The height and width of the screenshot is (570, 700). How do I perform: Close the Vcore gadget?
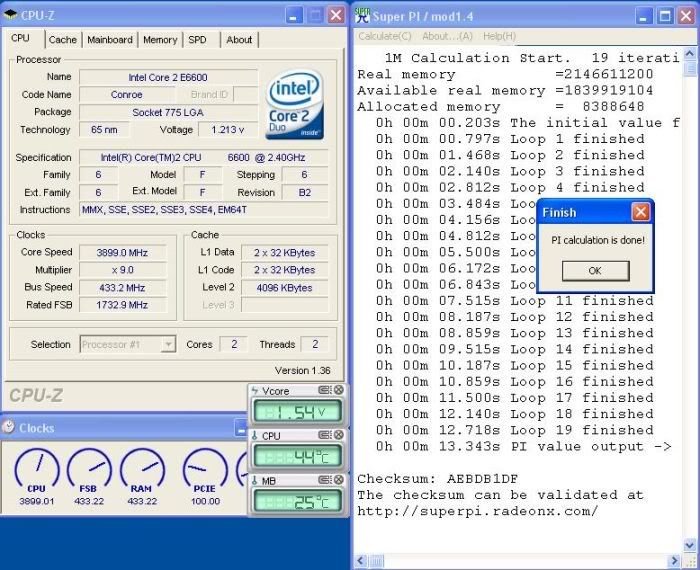[339, 390]
